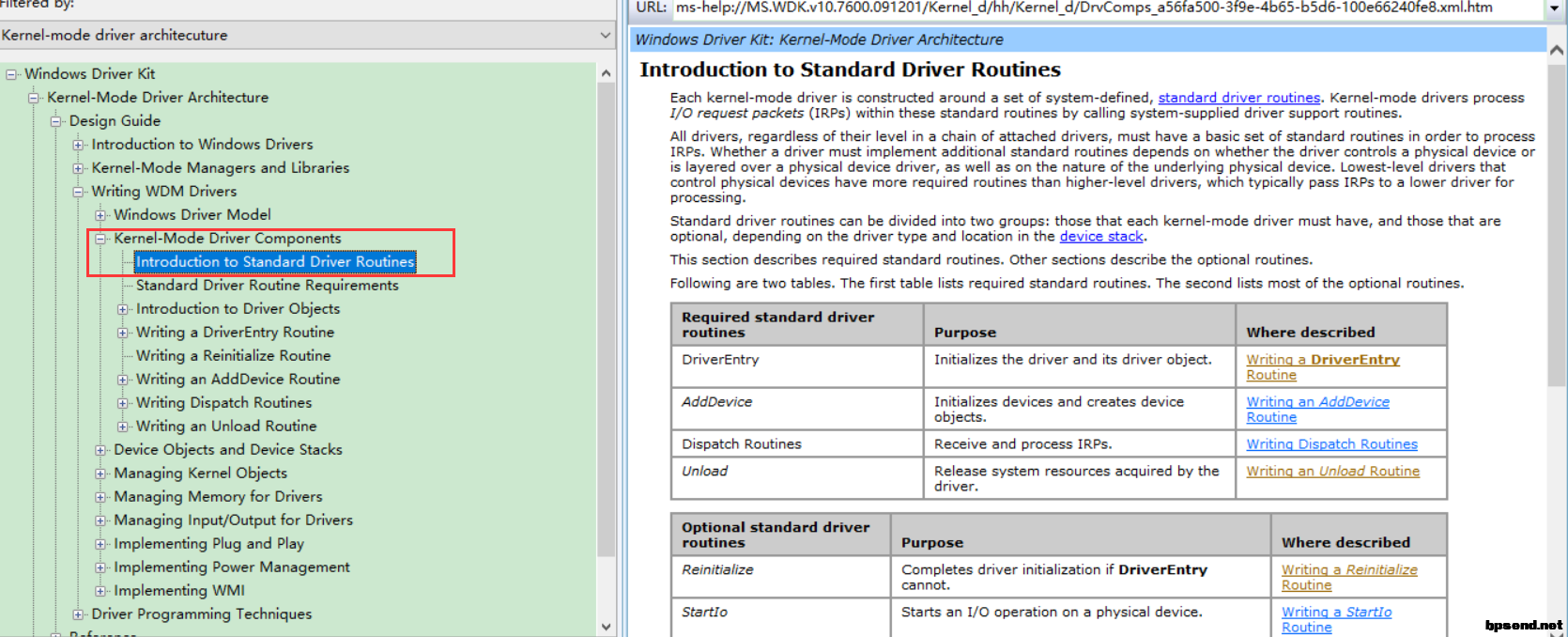1568x637 pixels.
Task: Open Implementing Plug and Play topic
Action: coord(208,543)
